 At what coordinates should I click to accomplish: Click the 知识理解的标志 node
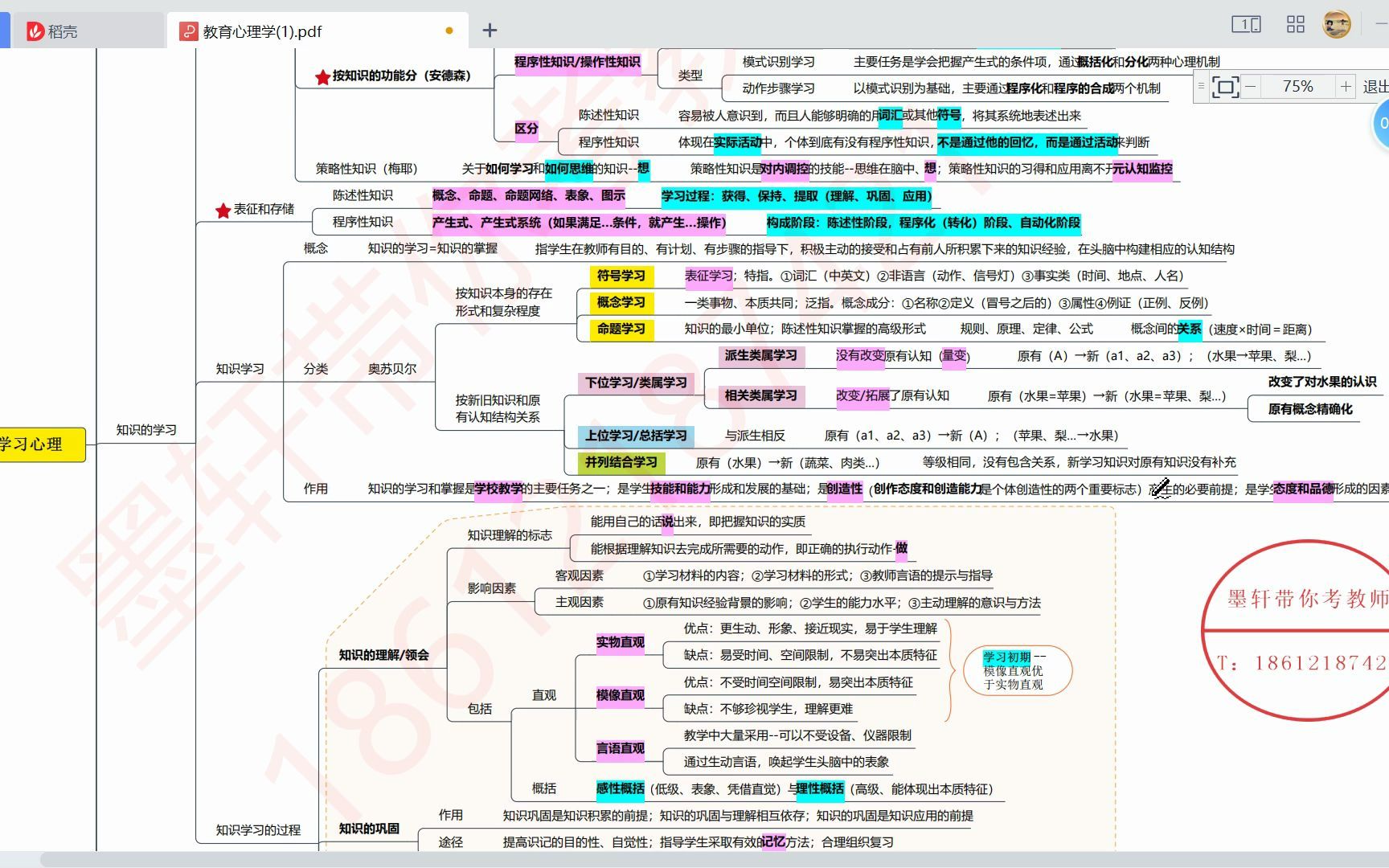510,535
